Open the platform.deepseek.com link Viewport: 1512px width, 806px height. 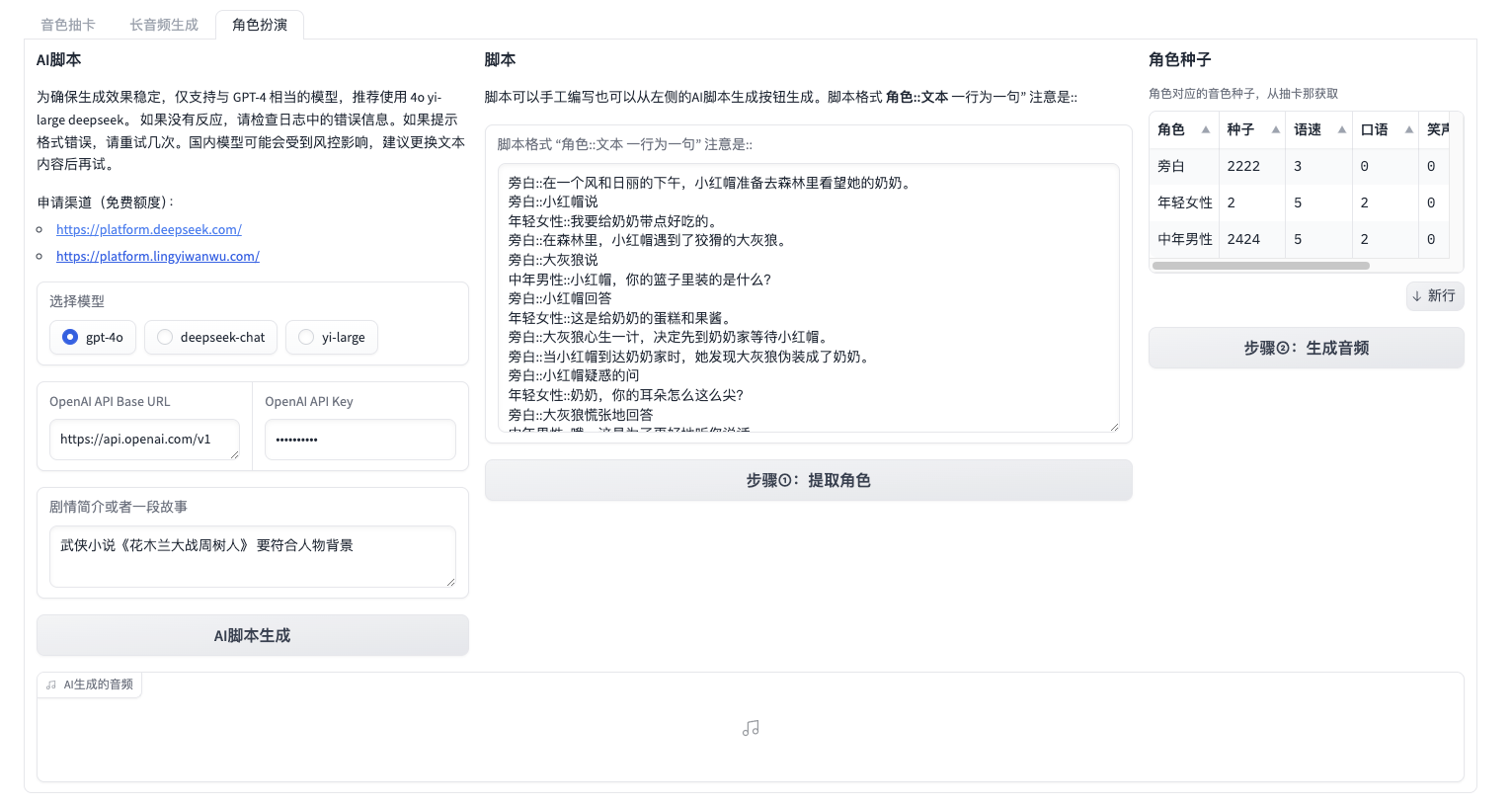(149, 229)
